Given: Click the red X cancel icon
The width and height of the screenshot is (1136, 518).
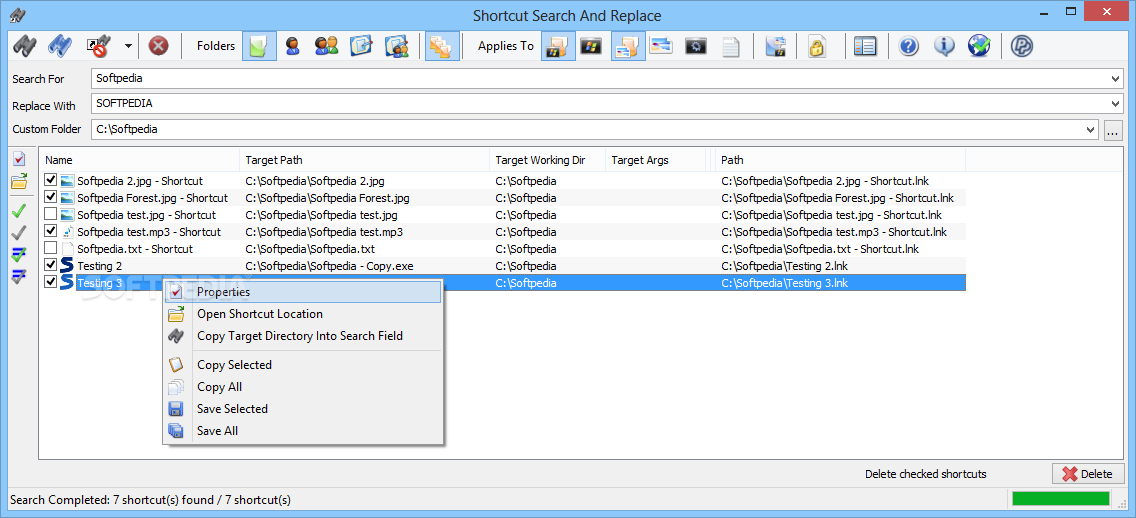Looking at the screenshot, I should point(159,46).
